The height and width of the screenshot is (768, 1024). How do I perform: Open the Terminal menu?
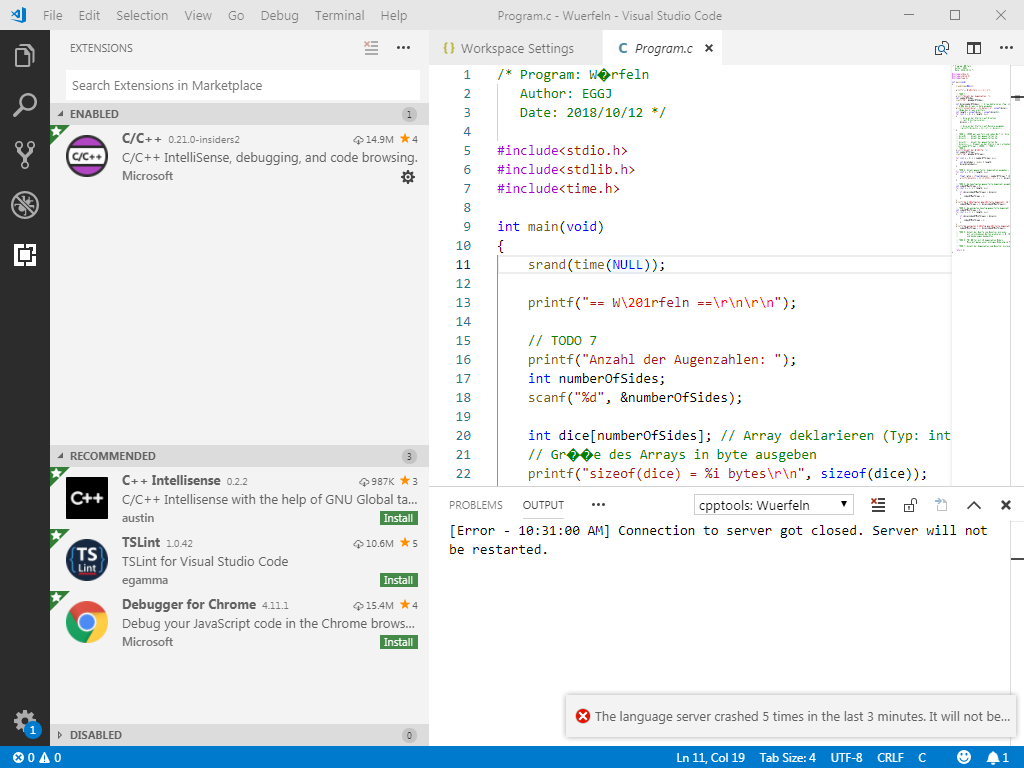[340, 15]
